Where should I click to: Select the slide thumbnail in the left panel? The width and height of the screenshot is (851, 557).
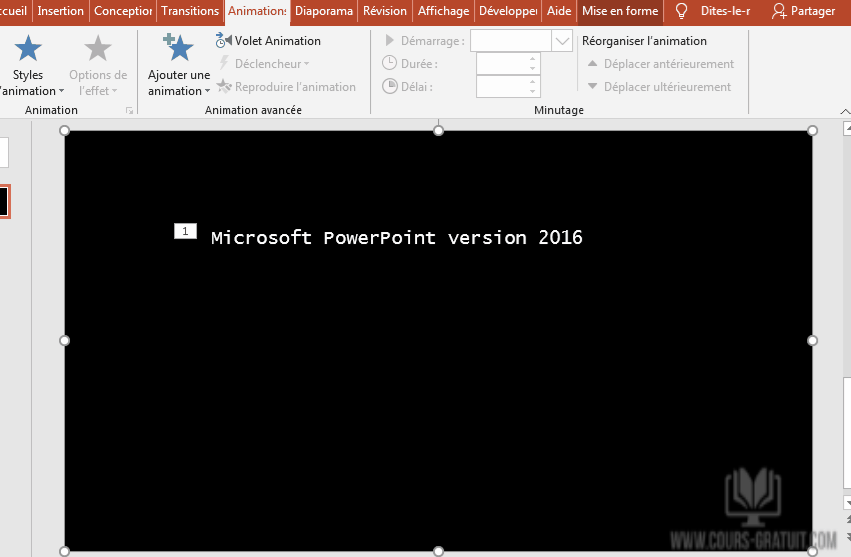click(x=4, y=201)
